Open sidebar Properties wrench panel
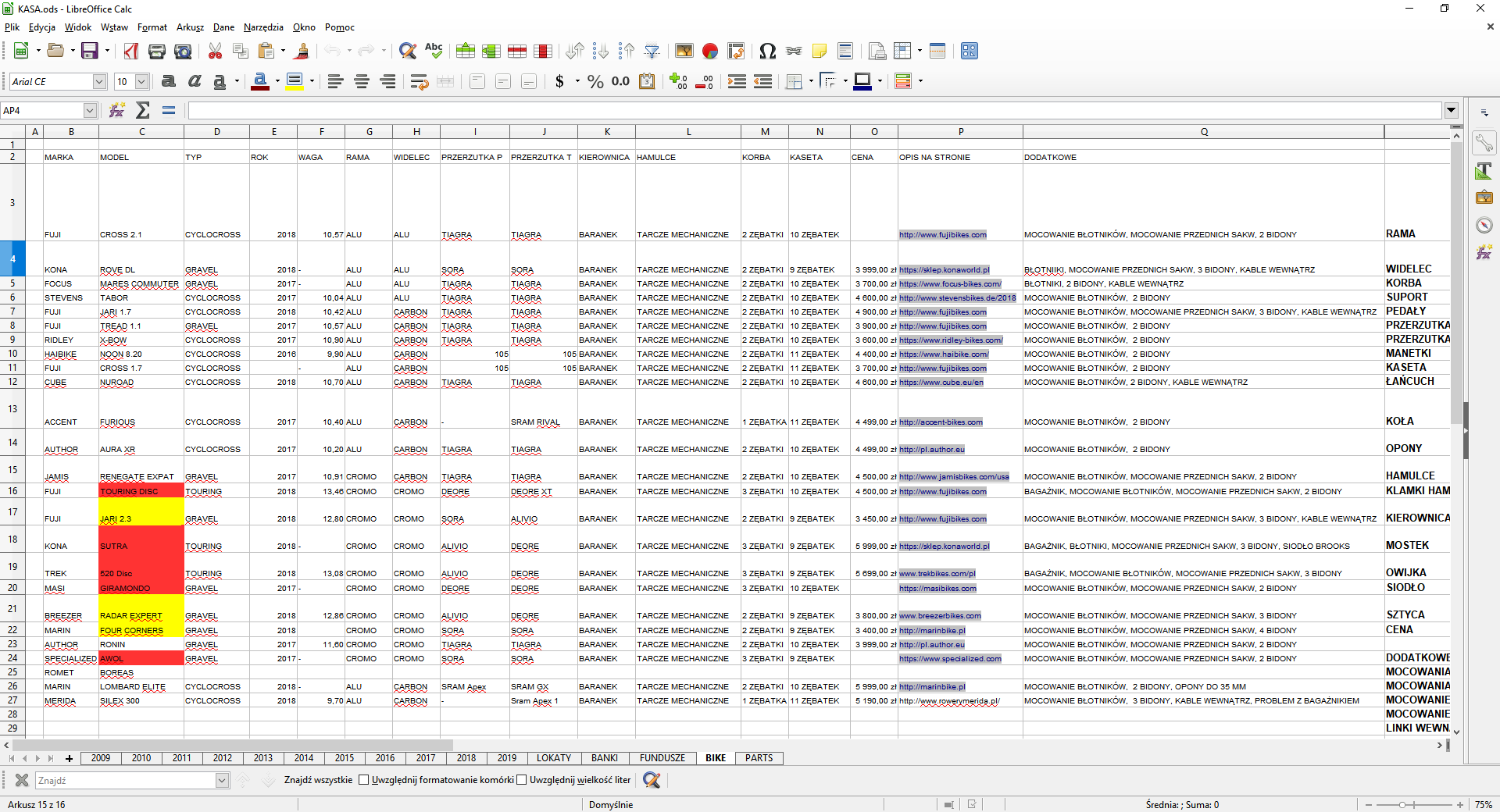 [x=1484, y=143]
